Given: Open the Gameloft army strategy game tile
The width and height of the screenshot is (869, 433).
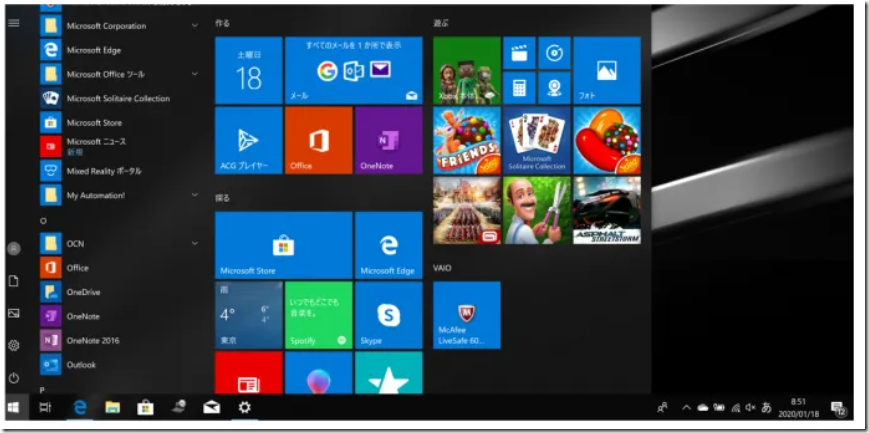Looking at the screenshot, I should pos(467,210).
